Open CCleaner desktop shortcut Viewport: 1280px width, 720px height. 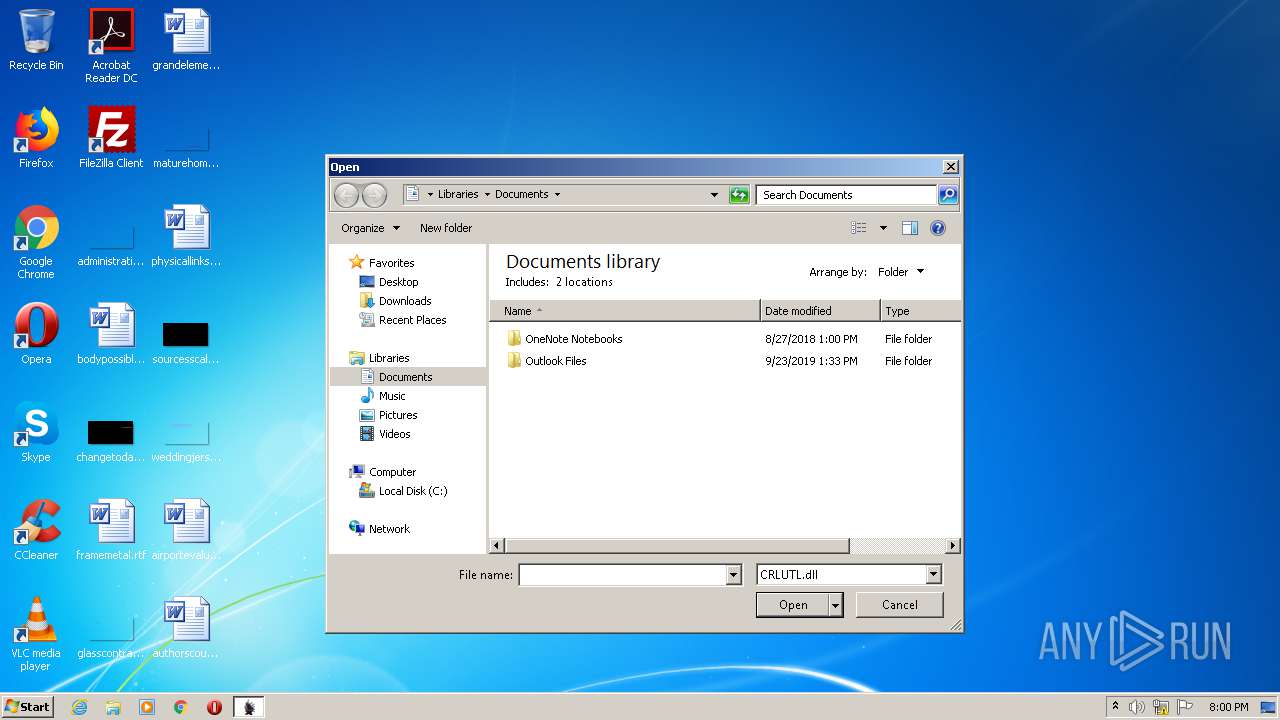click(36, 530)
